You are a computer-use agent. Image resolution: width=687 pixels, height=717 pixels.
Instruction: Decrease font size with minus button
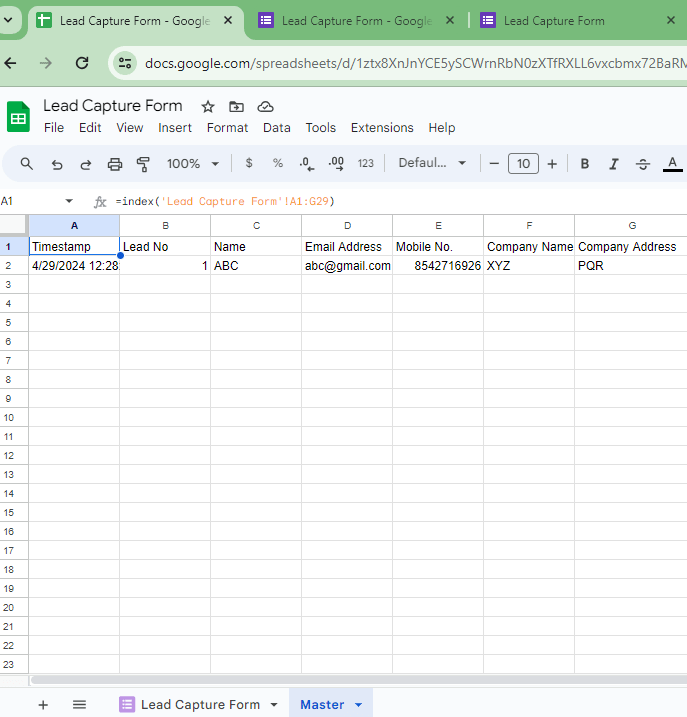pyautogui.click(x=494, y=163)
